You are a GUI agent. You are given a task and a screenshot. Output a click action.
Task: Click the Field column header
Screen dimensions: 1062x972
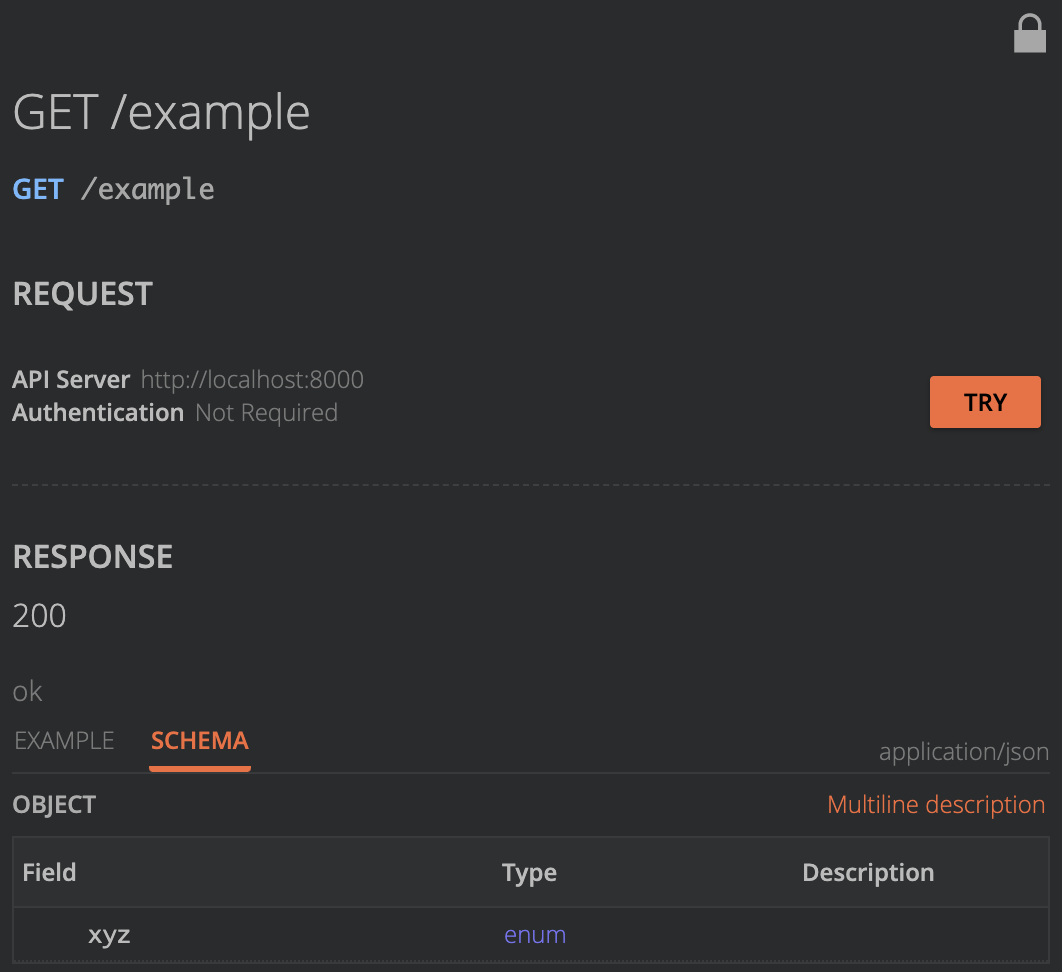click(x=49, y=872)
